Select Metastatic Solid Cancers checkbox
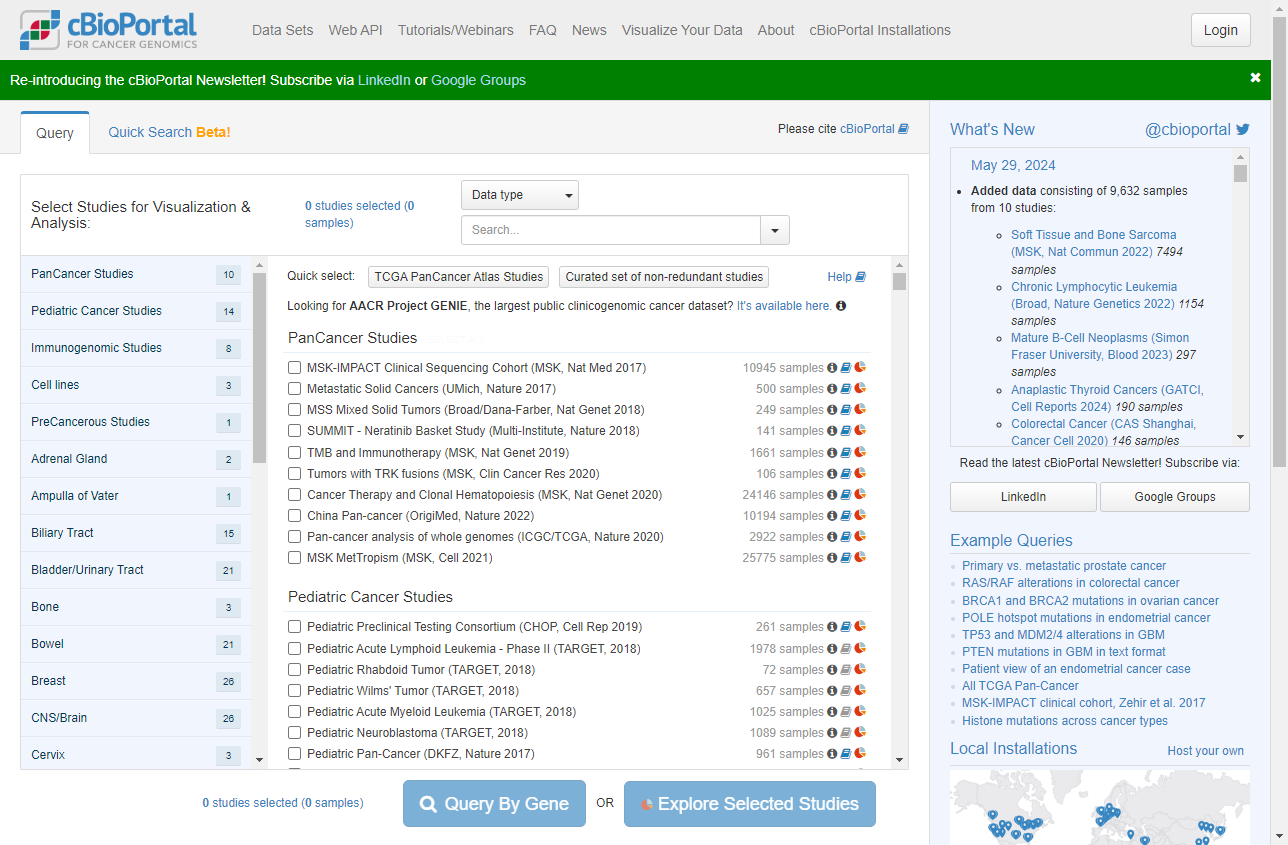This screenshot has height=845, width=1288. point(295,389)
